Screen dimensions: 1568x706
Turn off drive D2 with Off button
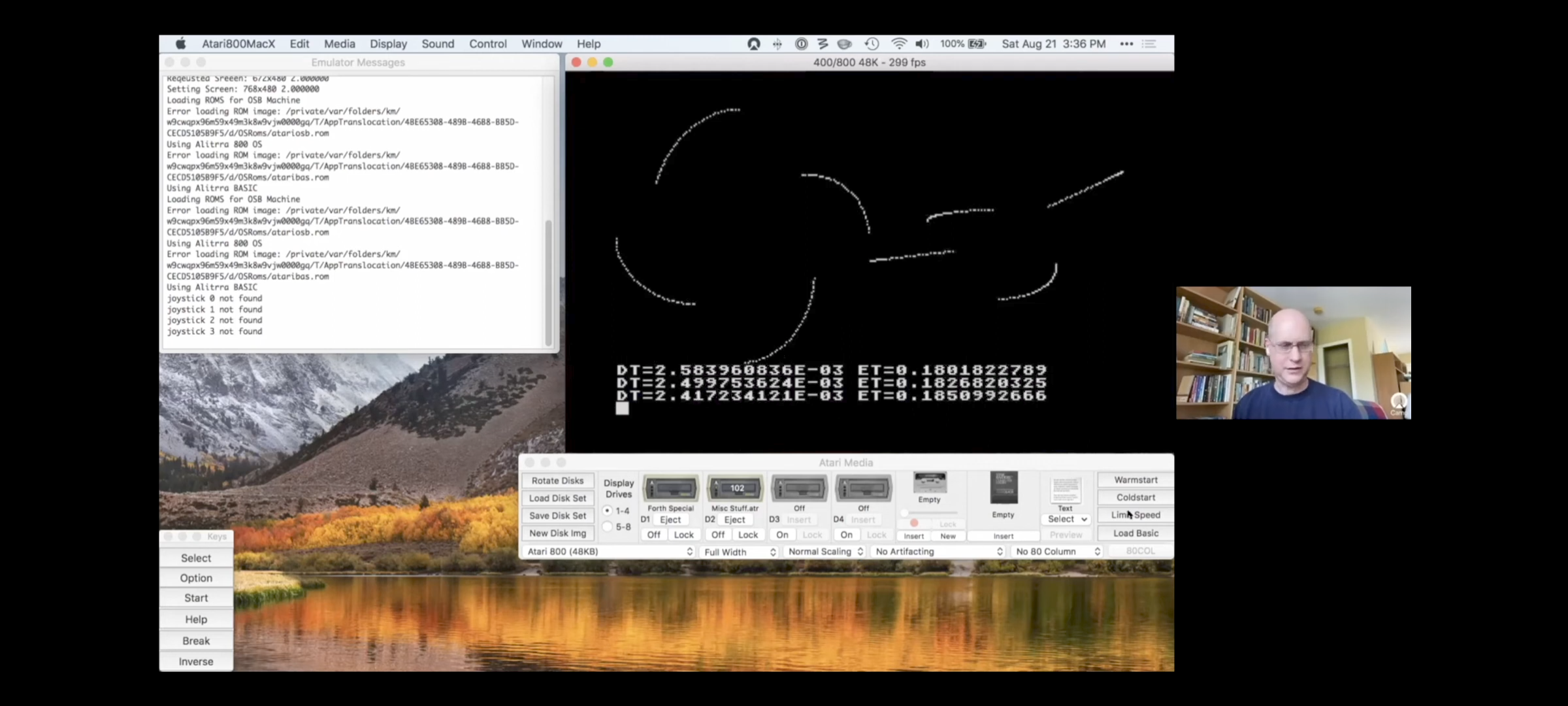tap(718, 535)
